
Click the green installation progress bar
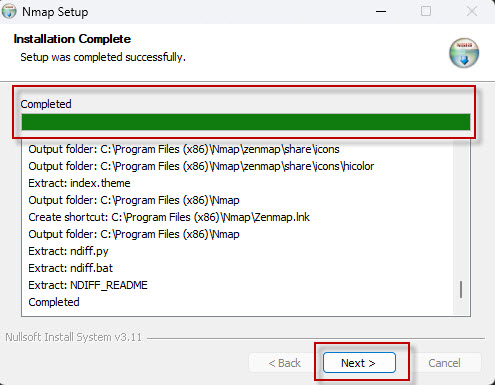coord(246,122)
